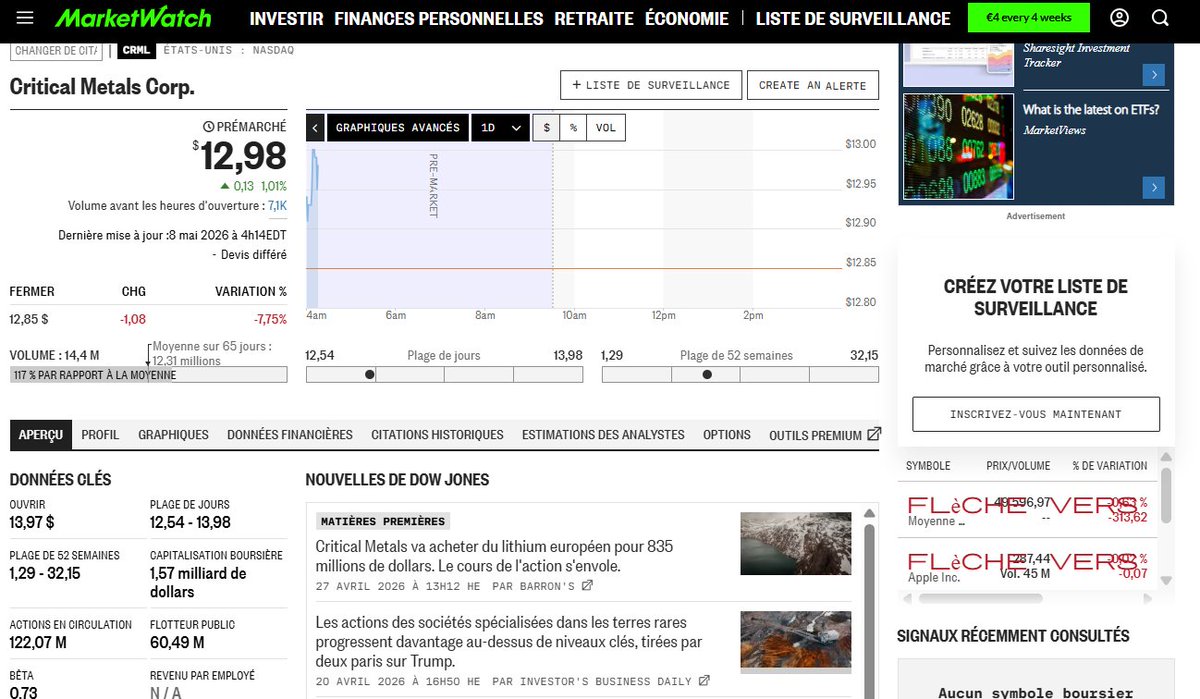The width and height of the screenshot is (1200, 699).
Task: Open Estimations des Analystes tab
Action: [x=603, y=435]
